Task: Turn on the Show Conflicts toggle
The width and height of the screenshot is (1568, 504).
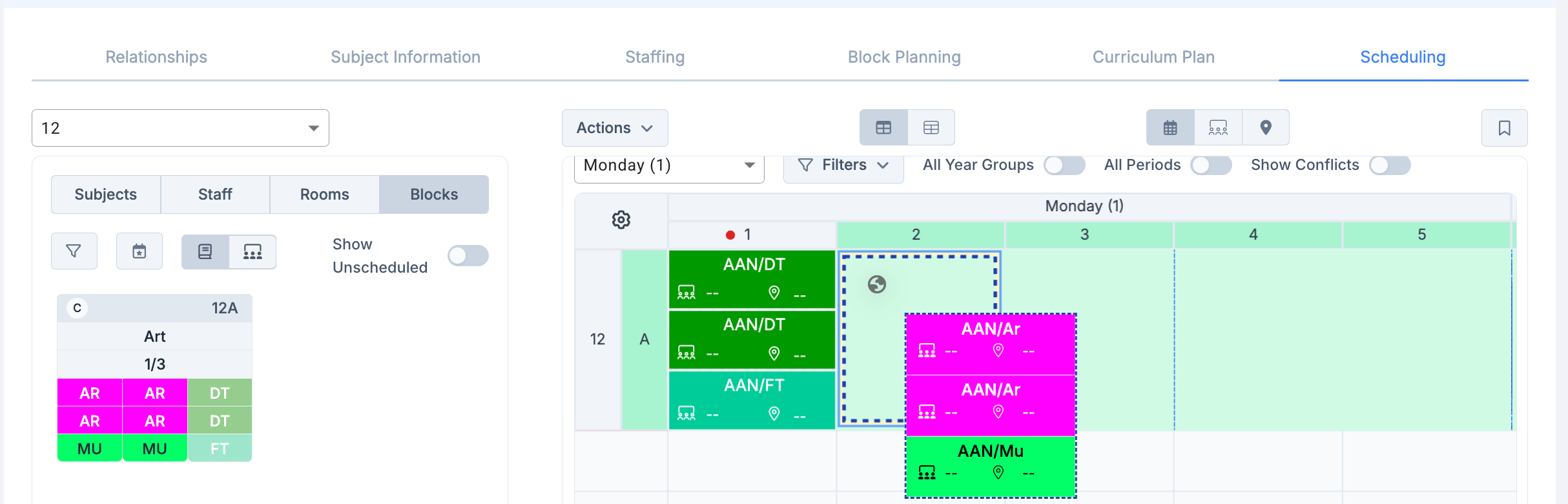Action: 1390,165
